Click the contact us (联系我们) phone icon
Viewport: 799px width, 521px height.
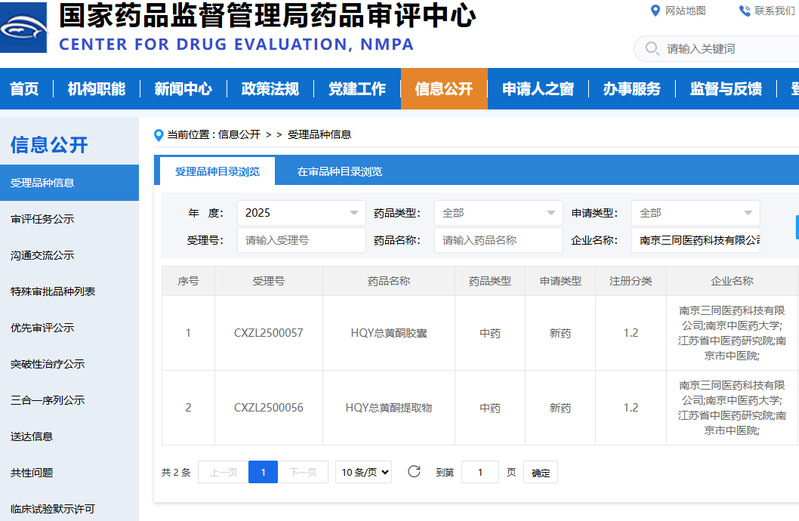click(x=744, y=11)
